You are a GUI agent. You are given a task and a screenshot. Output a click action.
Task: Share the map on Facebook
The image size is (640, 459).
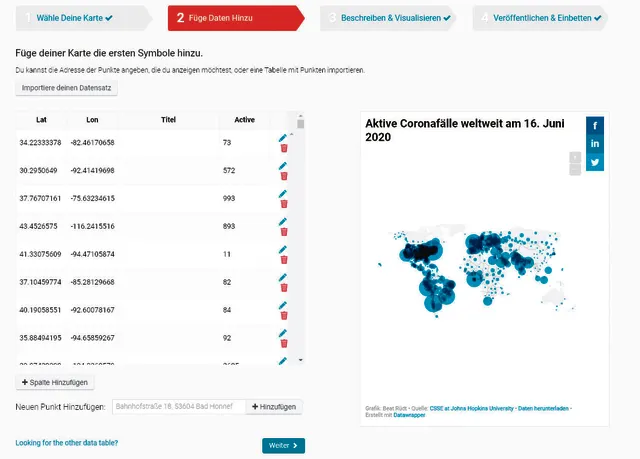(x=595, y=125)
